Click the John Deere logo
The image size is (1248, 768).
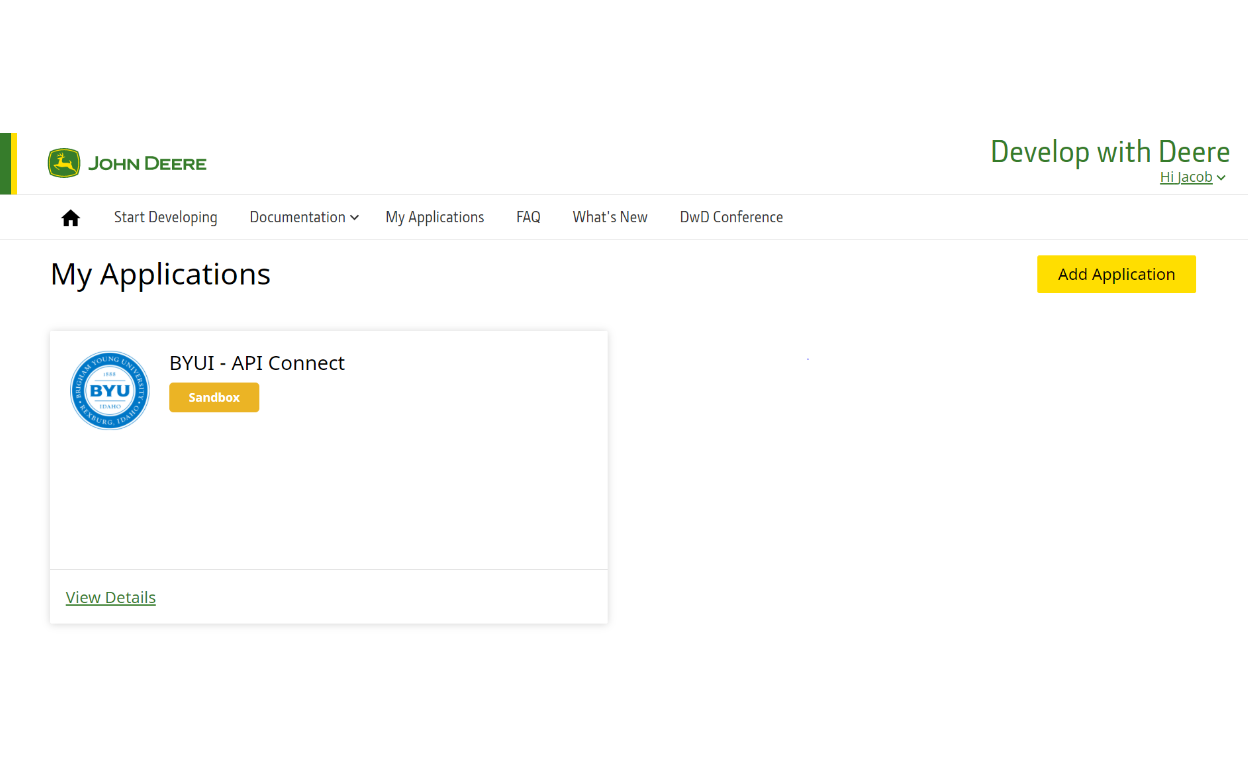(x=127, y=163)
